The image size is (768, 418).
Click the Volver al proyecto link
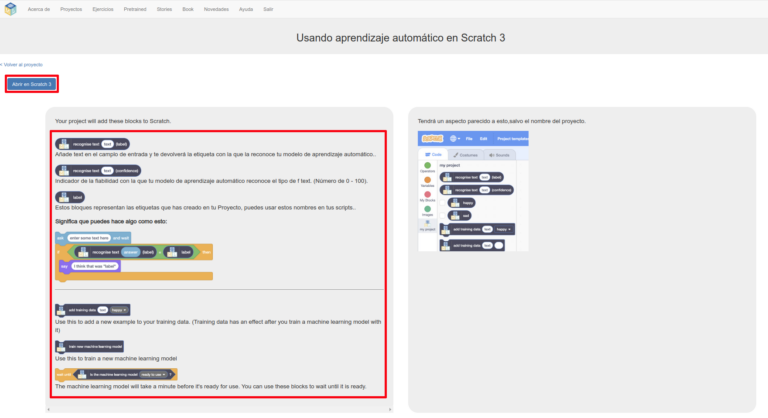pyautogui.click(x=22, y=64)
